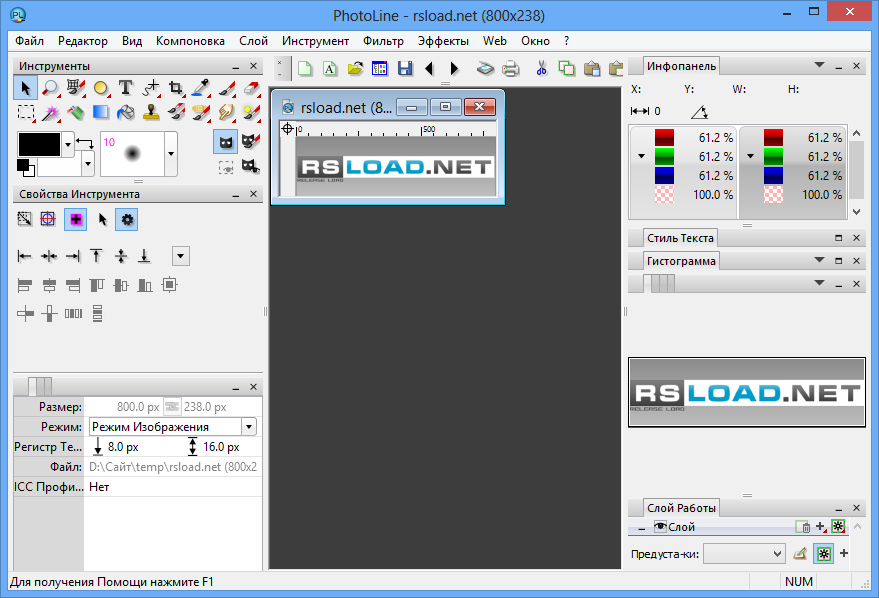Toggle the cat mask with eye button
The image size is (879, 598).
(x=251, y=166)
